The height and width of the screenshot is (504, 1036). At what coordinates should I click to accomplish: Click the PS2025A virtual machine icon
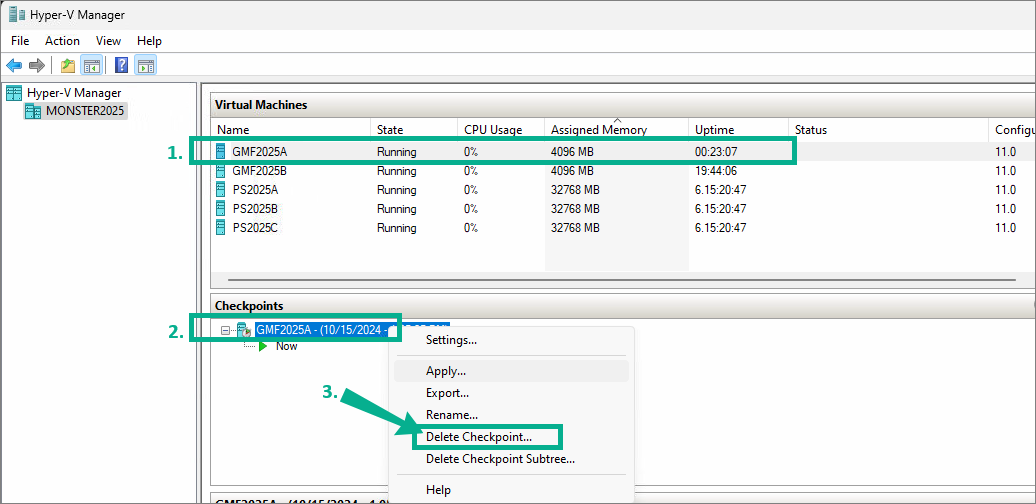point(221,190)
